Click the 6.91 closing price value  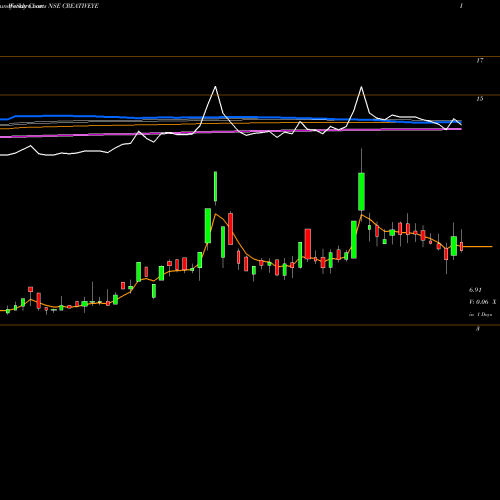coord(475,290)
